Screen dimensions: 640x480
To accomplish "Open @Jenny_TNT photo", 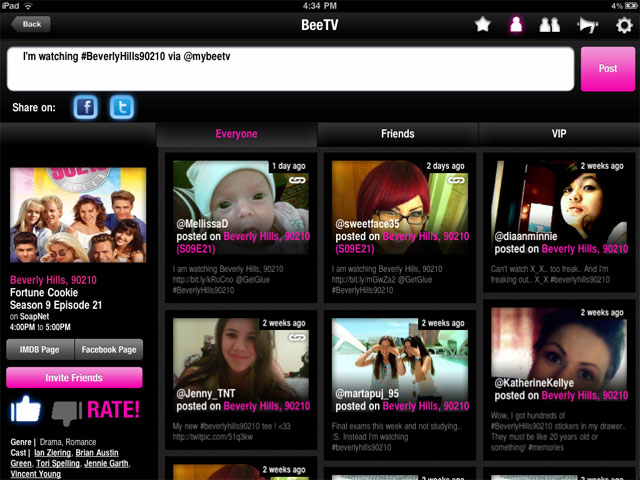I will [x=241, y=365].
